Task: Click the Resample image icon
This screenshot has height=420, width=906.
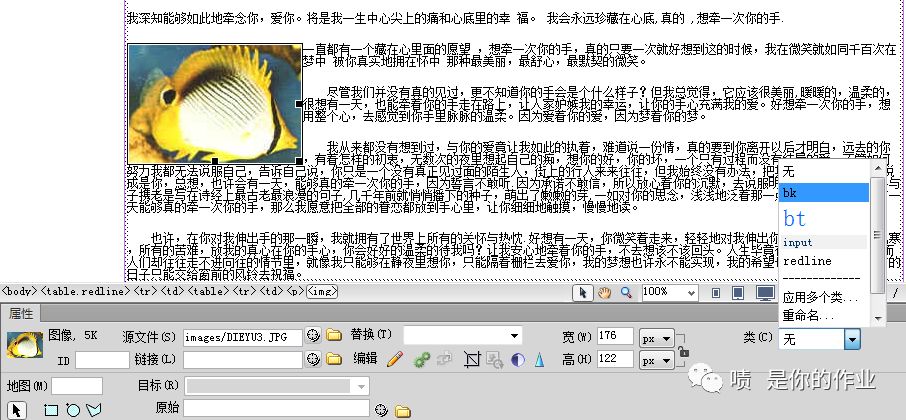Action: [495, 360]
